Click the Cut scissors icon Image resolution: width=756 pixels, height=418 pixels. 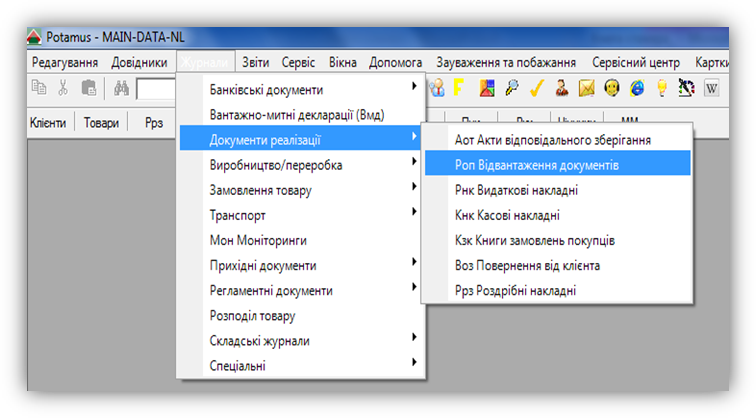point(63,88)
